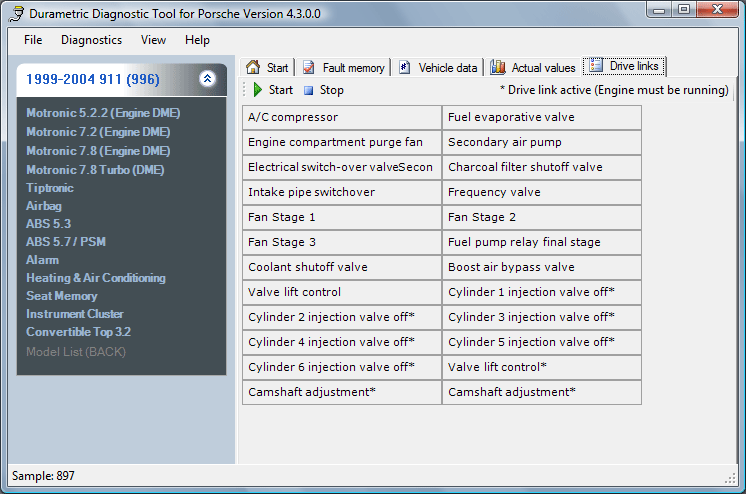Activate the Coolant shutoff valve drive link

(x=342, y=267)
